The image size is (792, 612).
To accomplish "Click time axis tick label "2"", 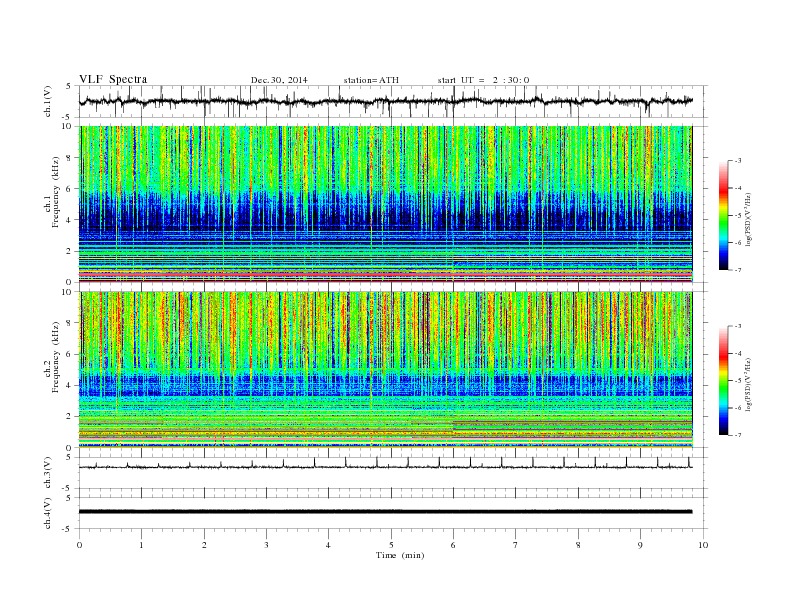I will pyautogui.click(x=204, y=545).
